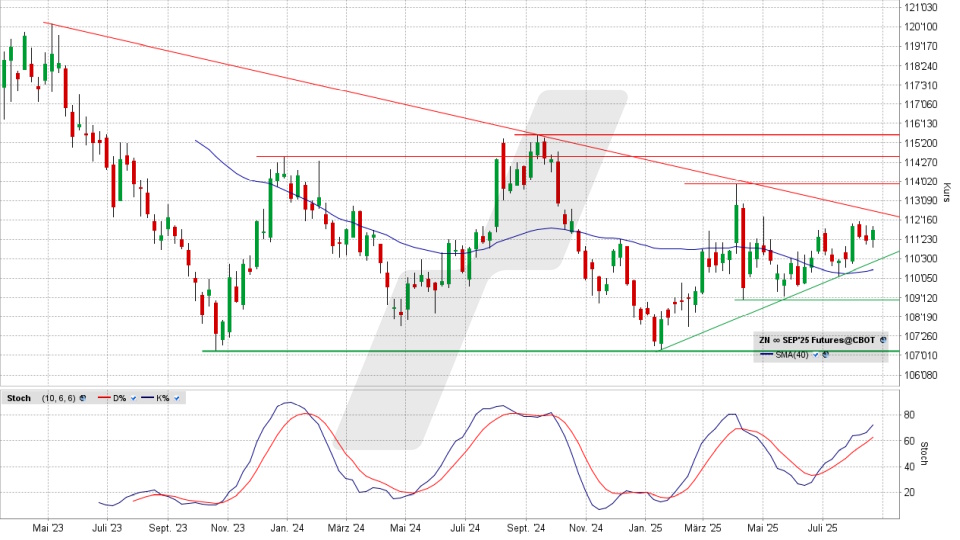Click the 'Juli '25' date axis label

click(822, 528)
